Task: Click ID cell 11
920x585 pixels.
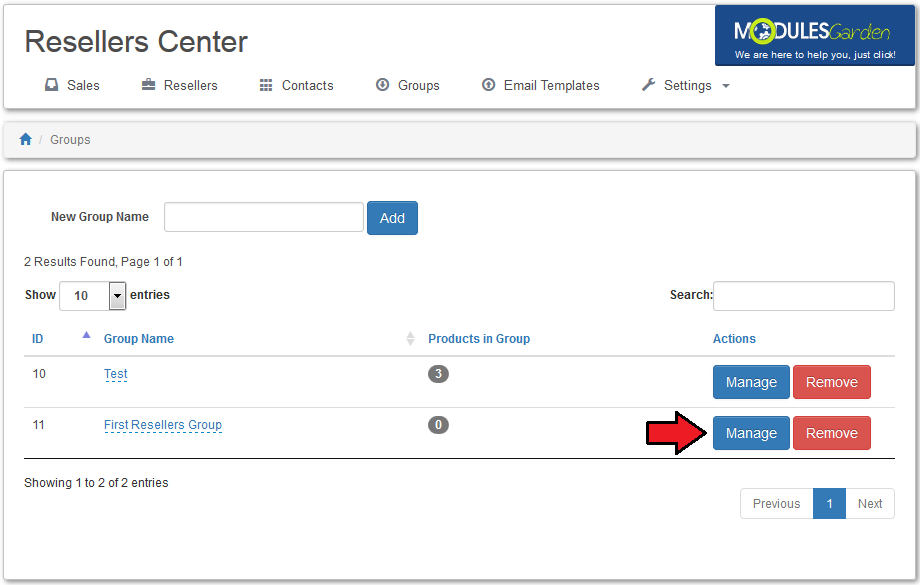Action: pos(39,425)
